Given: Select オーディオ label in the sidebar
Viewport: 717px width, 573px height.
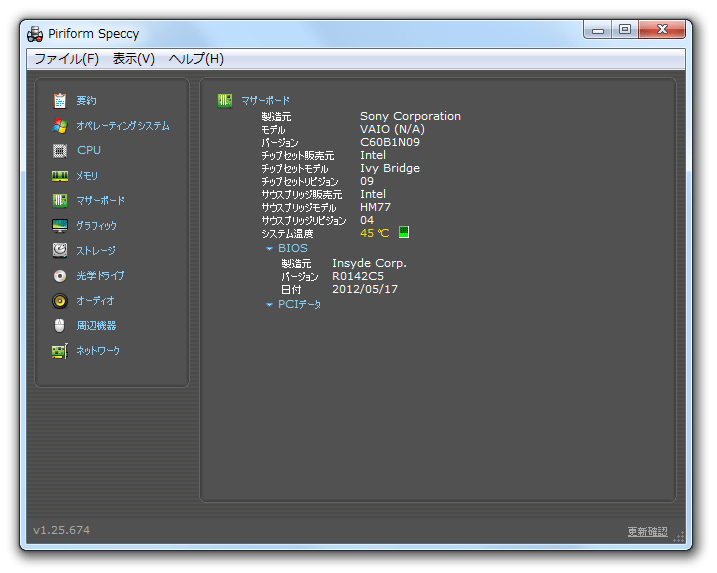Looking at the screenshot, I should tap(96, 301).
